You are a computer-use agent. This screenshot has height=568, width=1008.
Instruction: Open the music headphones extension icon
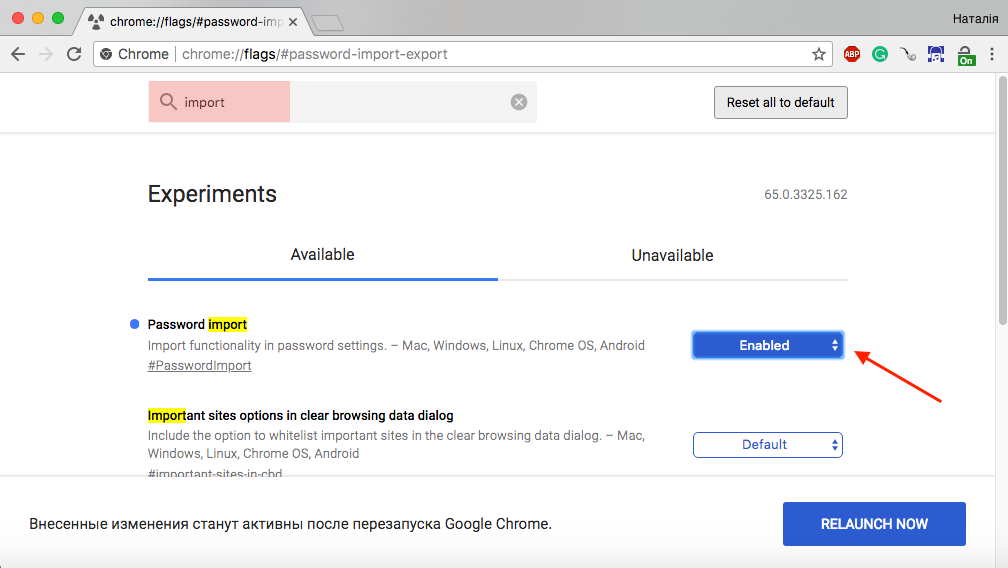936,54
